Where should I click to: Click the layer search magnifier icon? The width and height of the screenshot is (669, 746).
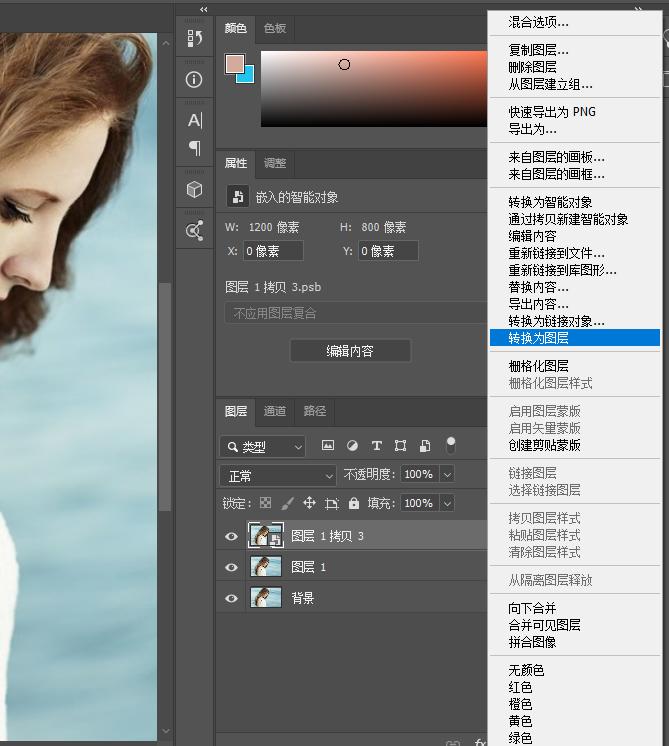tap(232, 447)
